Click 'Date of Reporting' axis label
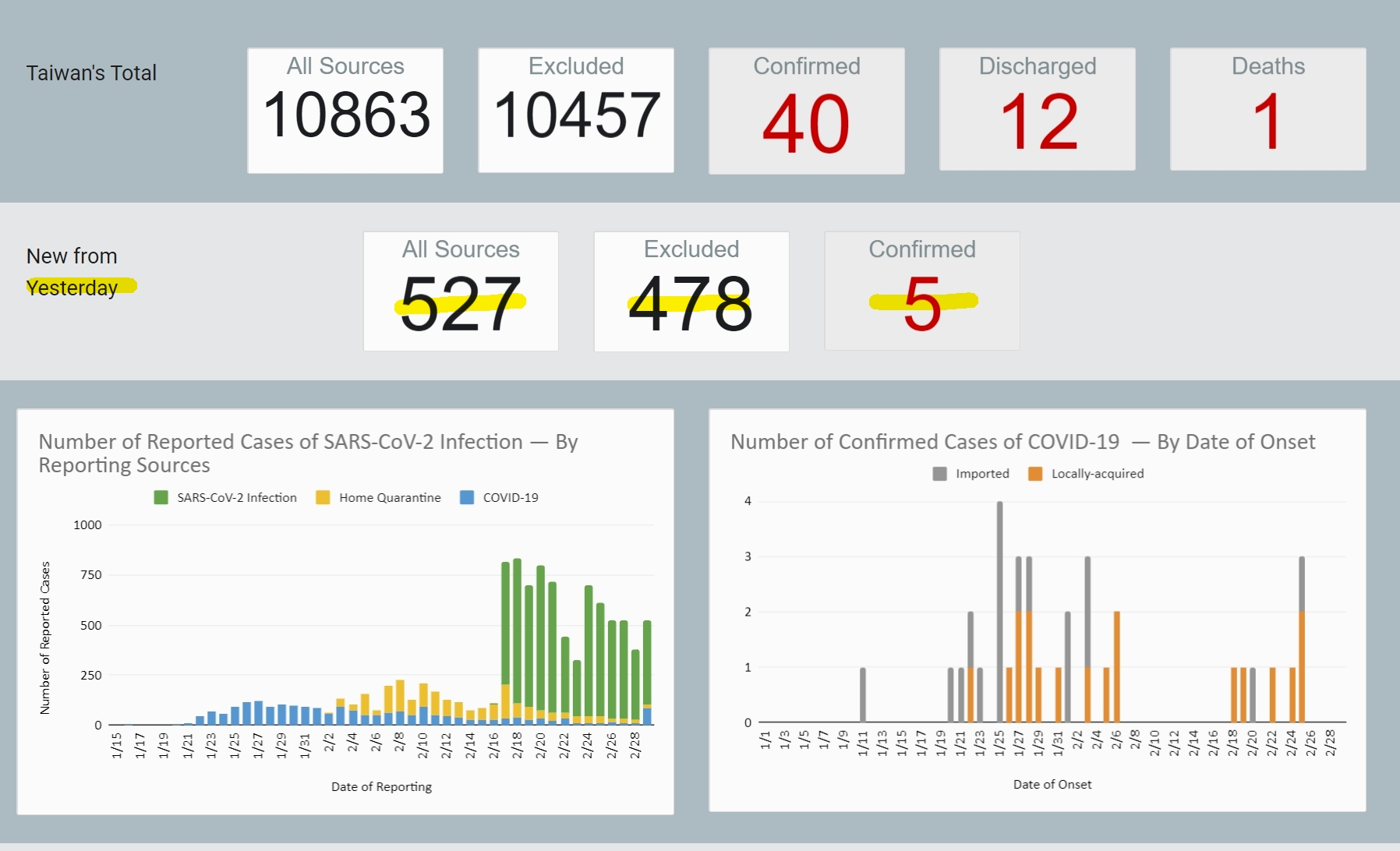Screen dimensions: 1400x851 (381, 786)
